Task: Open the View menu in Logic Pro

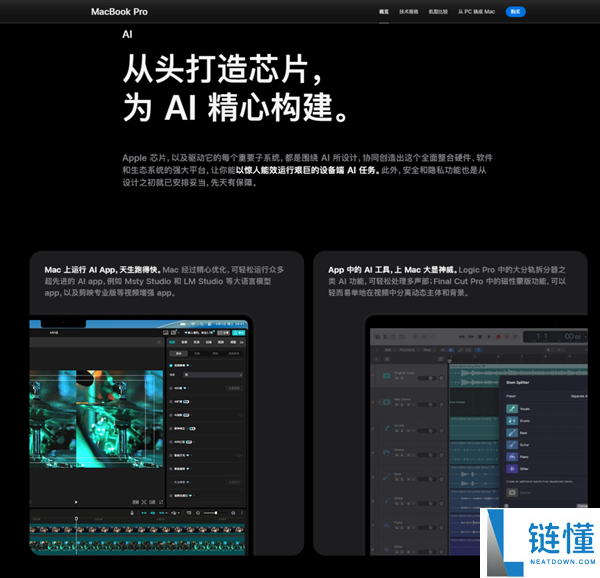Action: pyautogui.click(x=427, y=350)
